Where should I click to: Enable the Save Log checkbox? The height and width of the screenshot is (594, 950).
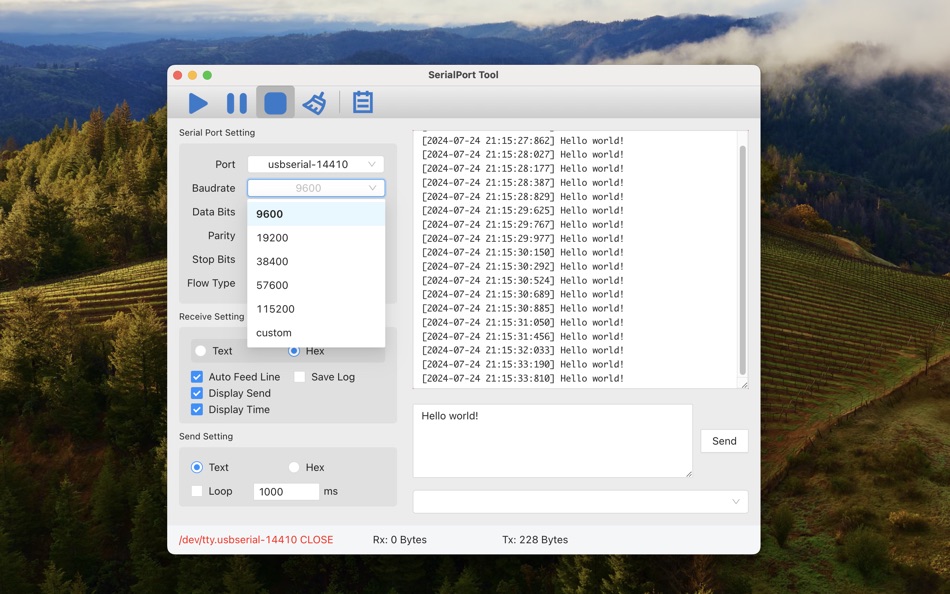point(298,377)
